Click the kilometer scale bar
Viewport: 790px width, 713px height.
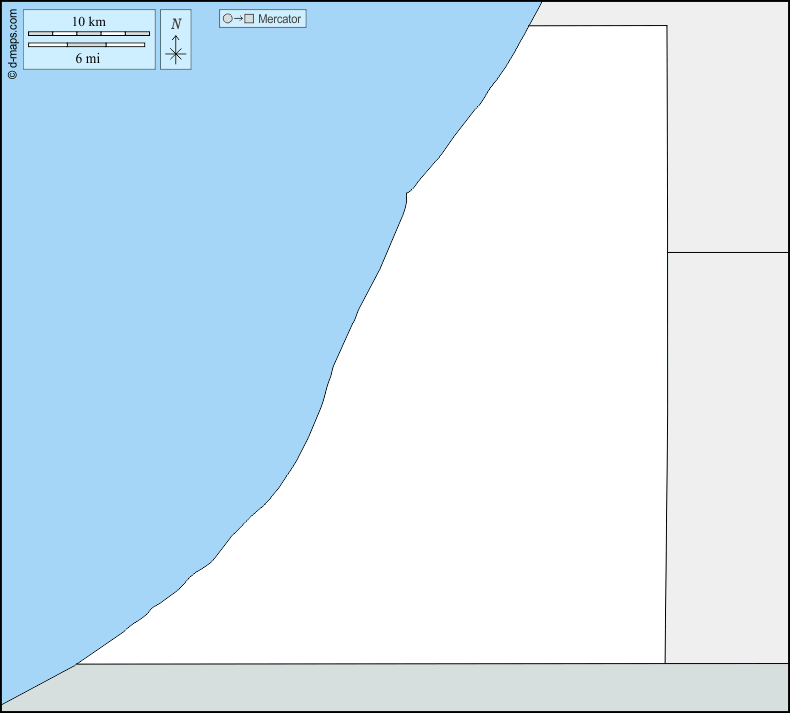point(89,33)
